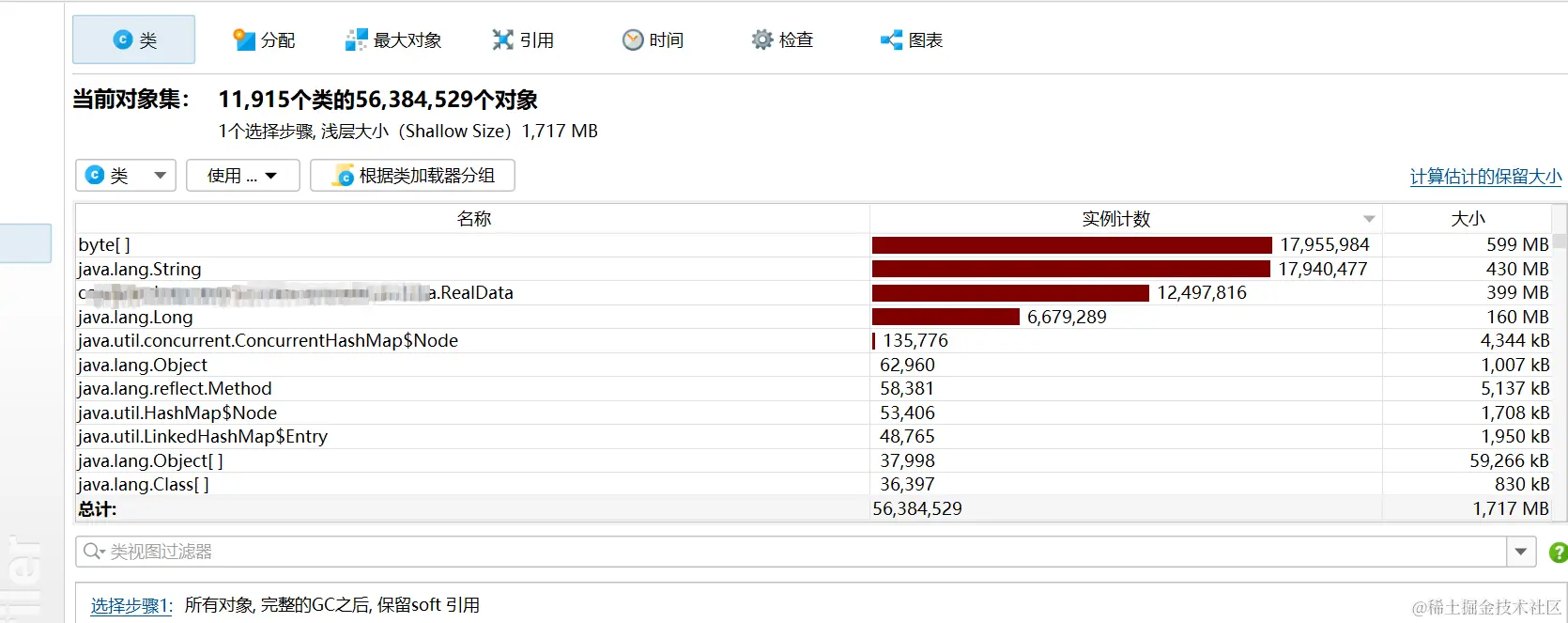The height and width of the screenshot is (623, 1568).
Task: Click the 计算估计的保留大小 link
Action: 1485,177
